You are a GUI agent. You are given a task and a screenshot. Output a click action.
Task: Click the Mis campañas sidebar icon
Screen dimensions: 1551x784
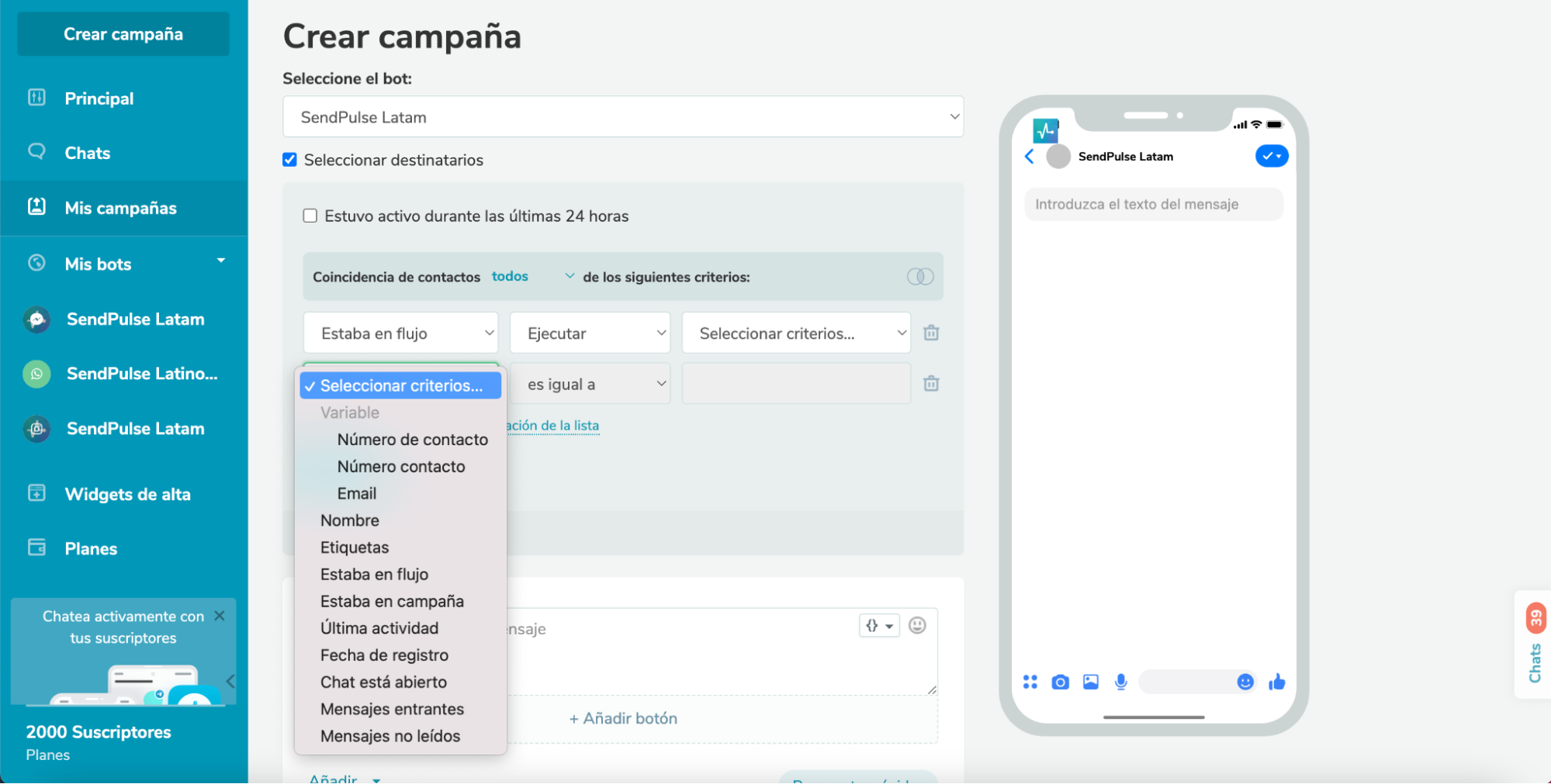(x=36, y=206)
